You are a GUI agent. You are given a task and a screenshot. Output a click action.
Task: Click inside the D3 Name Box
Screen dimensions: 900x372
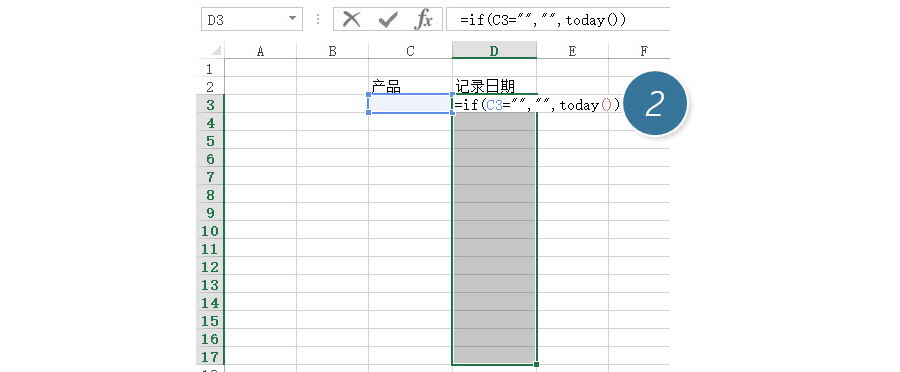(243, 20)
